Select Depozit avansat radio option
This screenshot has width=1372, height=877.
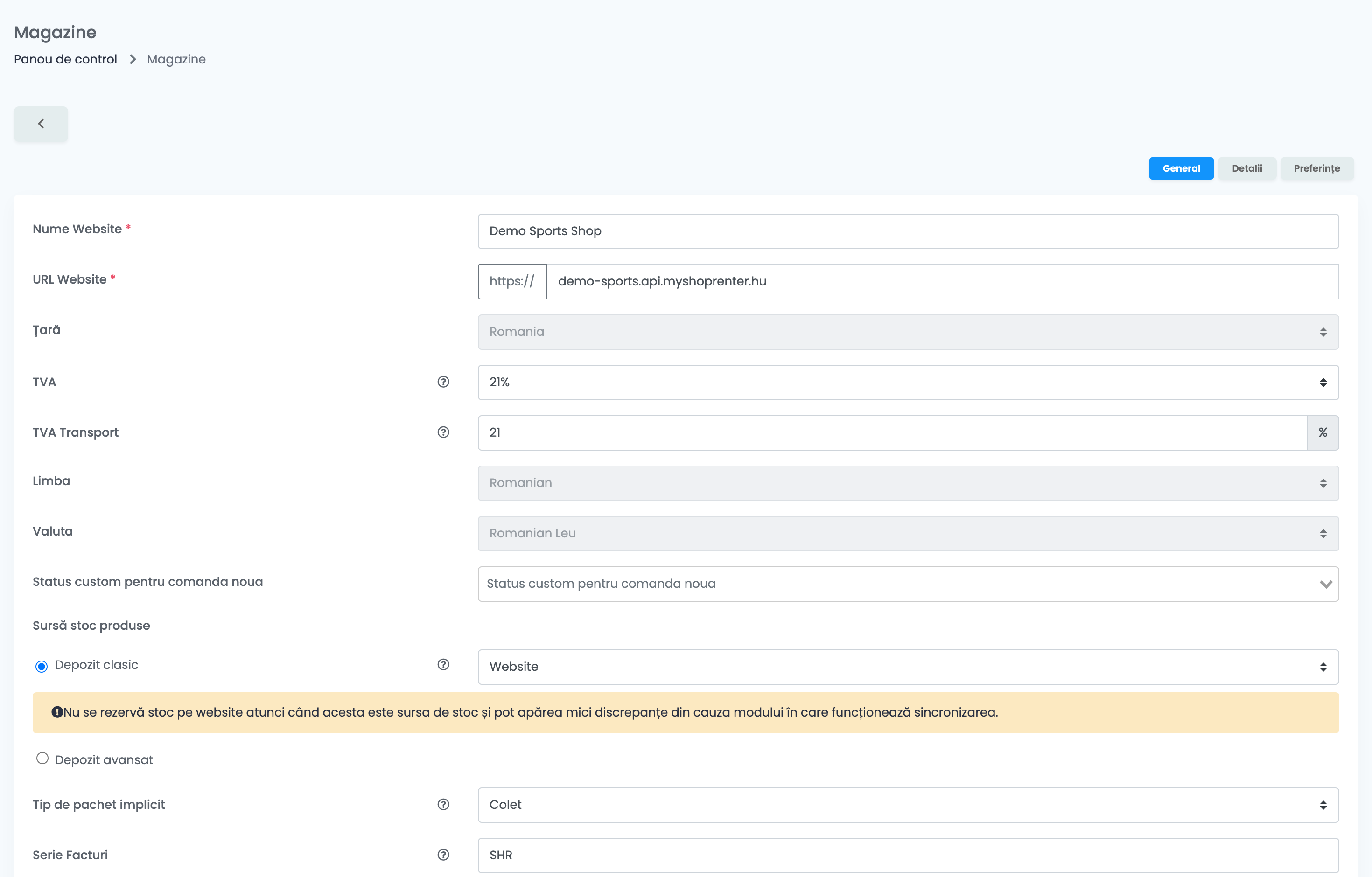point(42,759)
